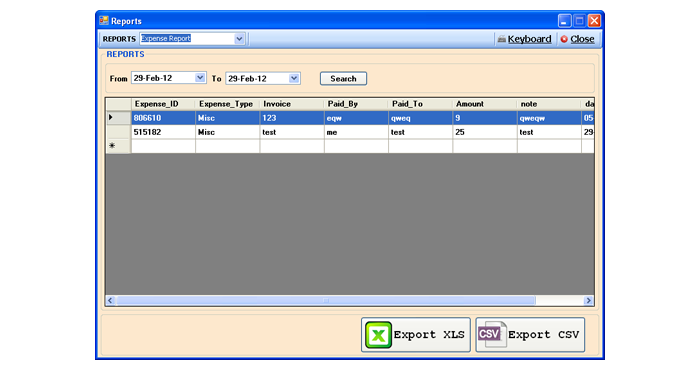Open the on-screen Keyboard
The height and width of the screenshot is (371, 700).
[524, 39]
